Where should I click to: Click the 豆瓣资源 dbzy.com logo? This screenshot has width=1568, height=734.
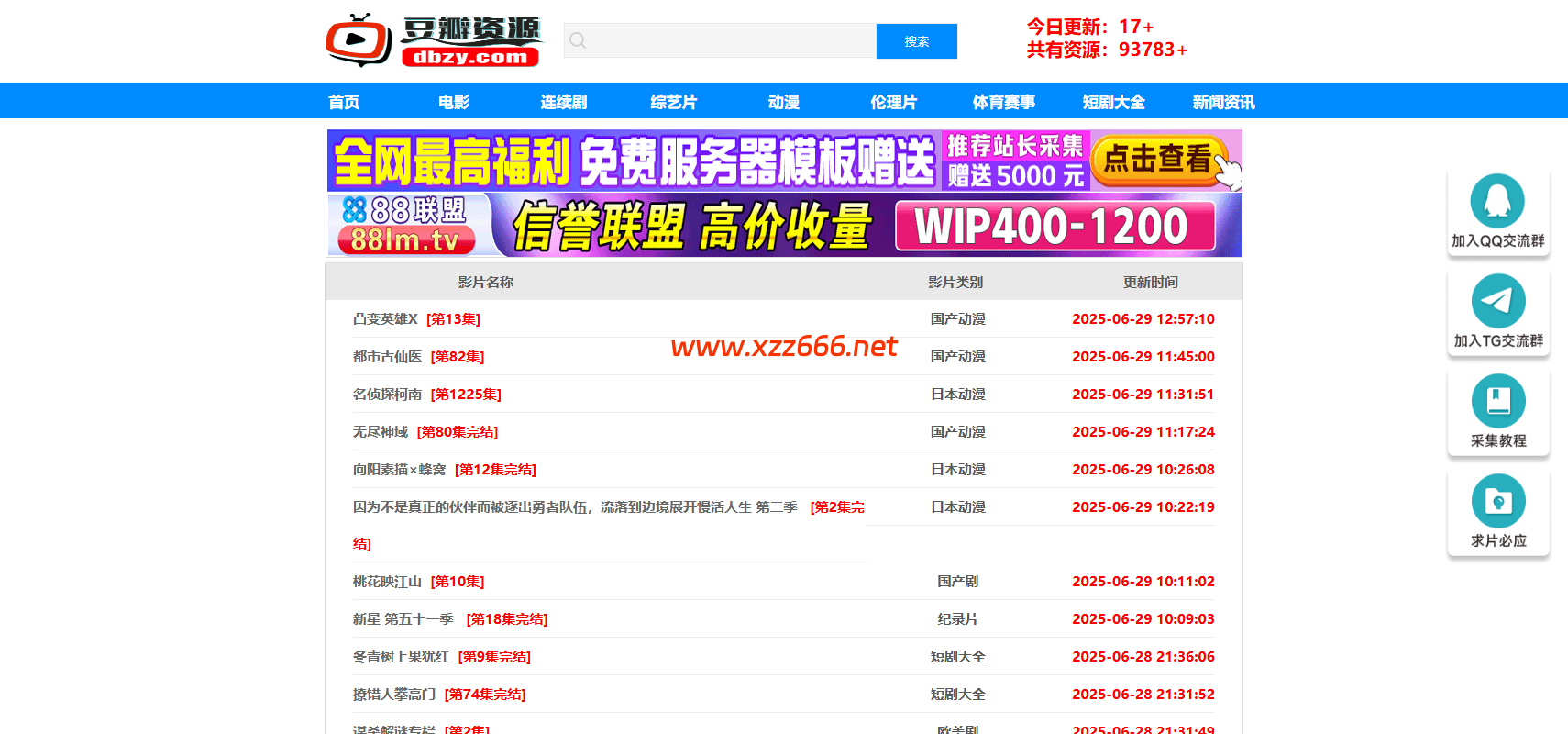pyautogui.click(x=435, y=40)
